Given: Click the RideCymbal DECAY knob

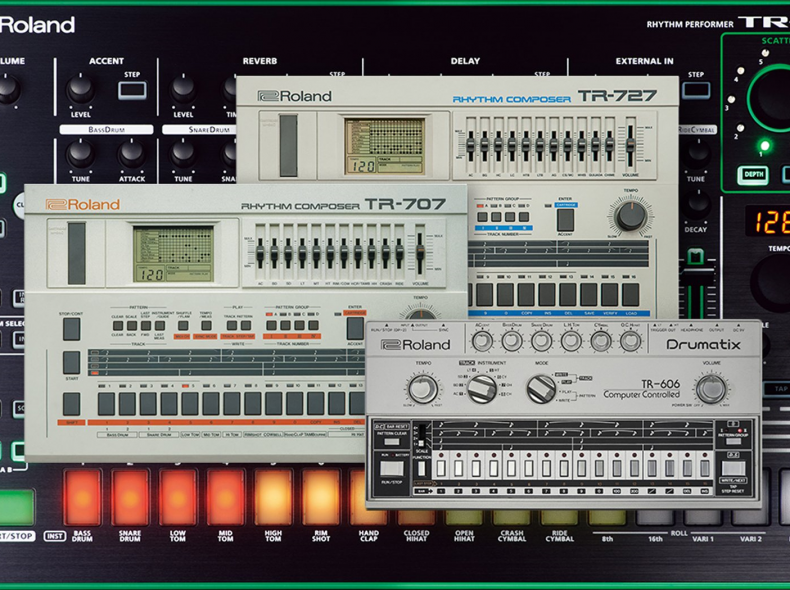Looking at the screenshot, I should tap(696, 204).
